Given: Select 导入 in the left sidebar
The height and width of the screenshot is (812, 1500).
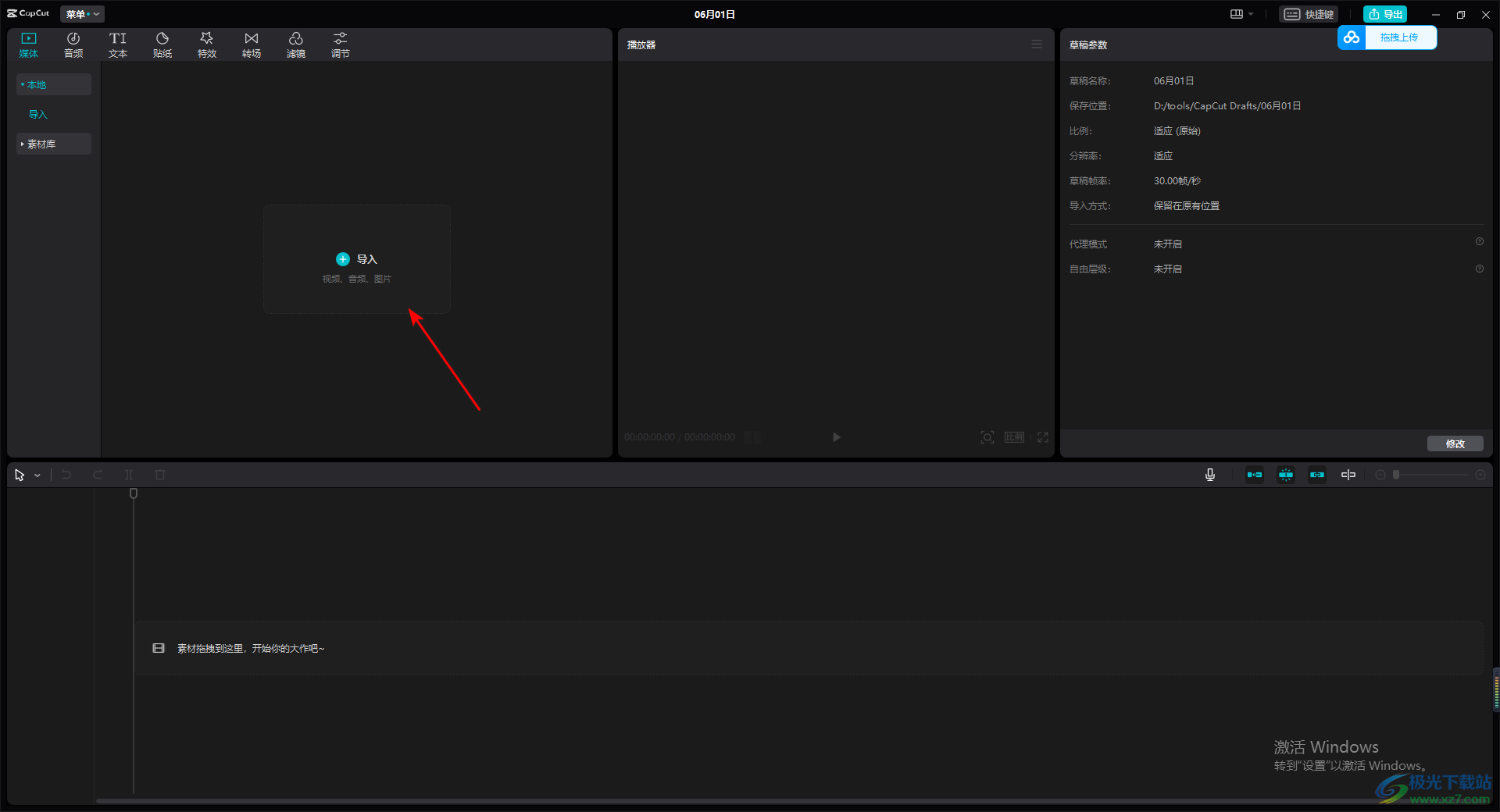Looking at the screenshot, I should 38,114.
